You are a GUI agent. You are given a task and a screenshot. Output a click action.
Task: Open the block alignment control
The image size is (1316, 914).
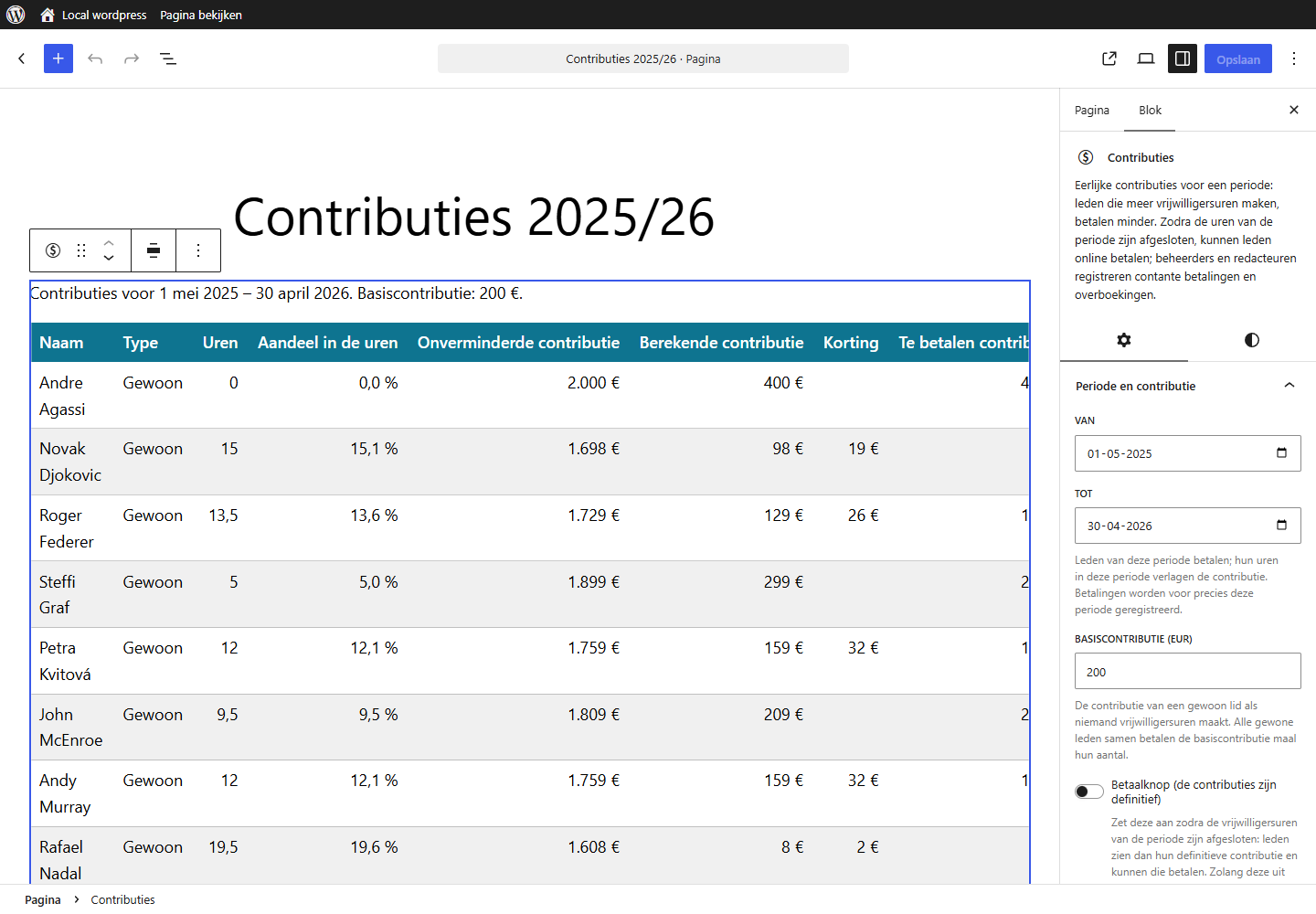tap(154, 250)
